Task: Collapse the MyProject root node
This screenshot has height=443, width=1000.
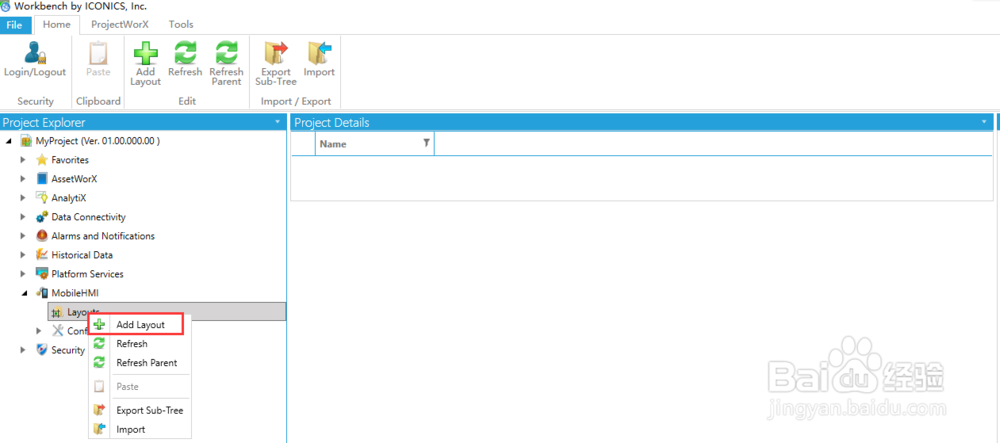Action: (x=8, y=142)
